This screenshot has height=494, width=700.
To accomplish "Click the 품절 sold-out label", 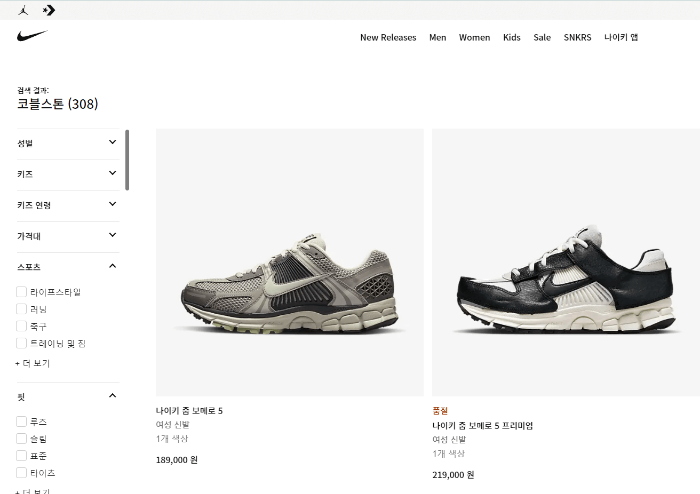I will click(x=440, y=411).
